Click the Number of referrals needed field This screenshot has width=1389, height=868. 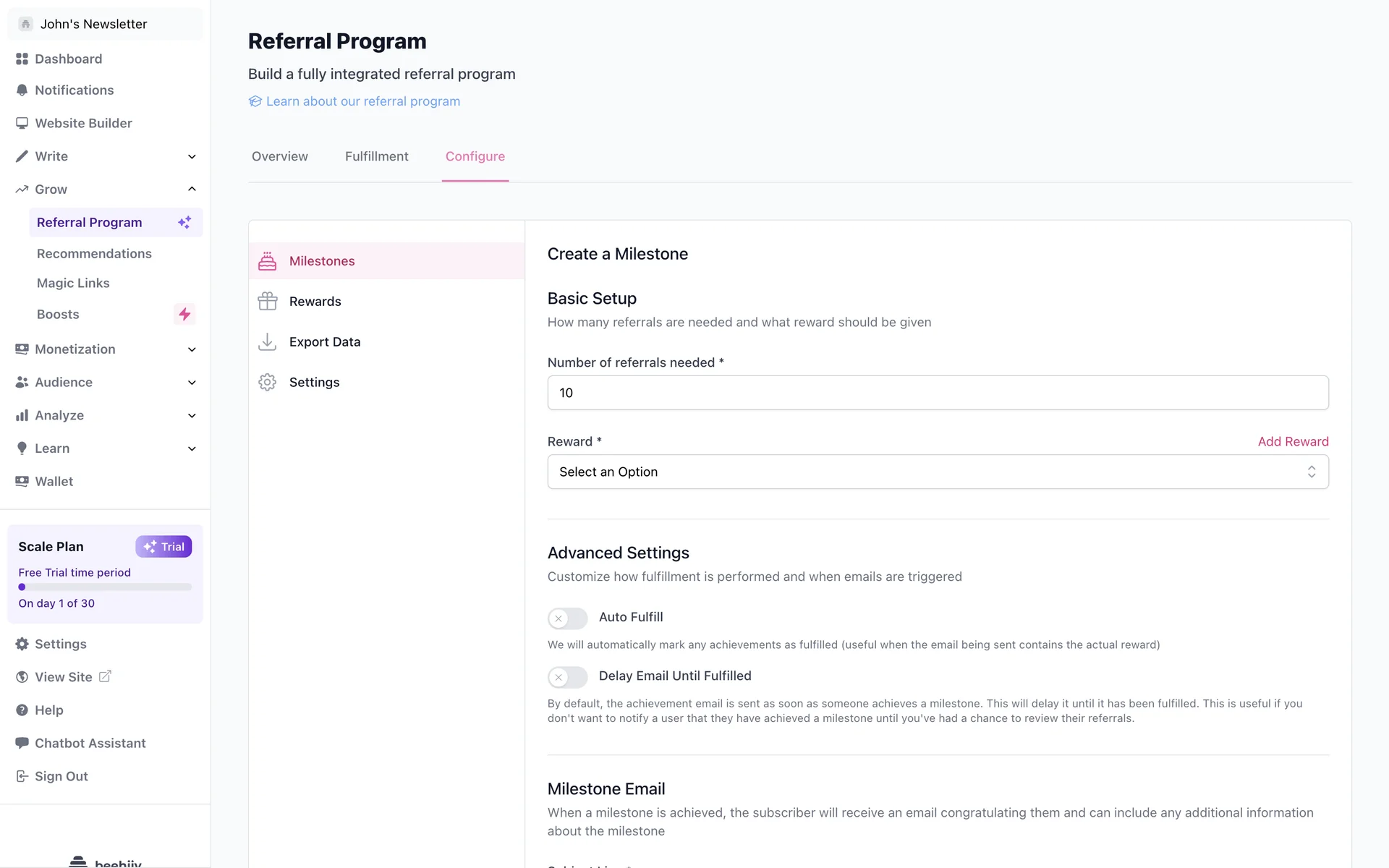[x=938, y=393]
